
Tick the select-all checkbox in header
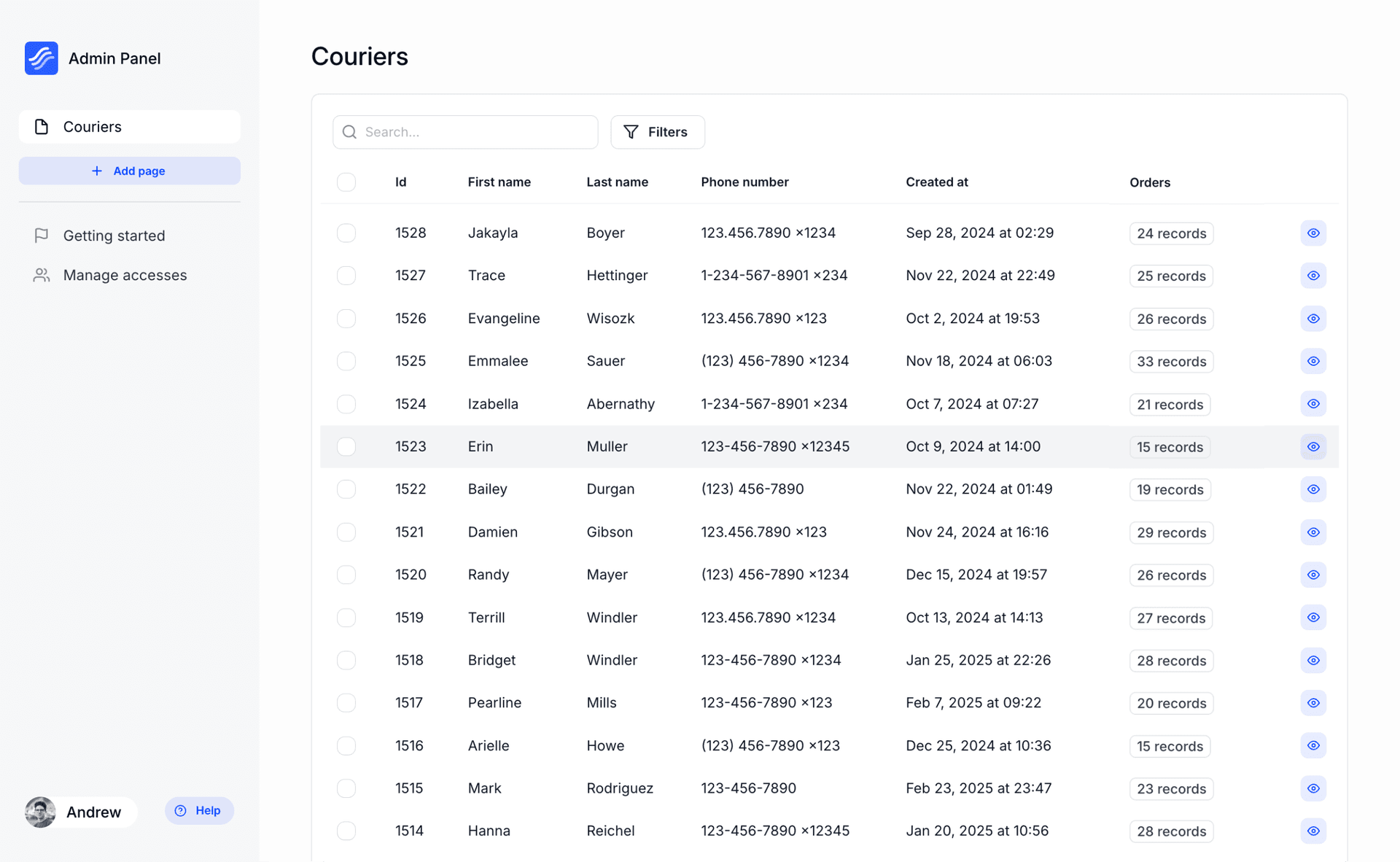[x=346, y=182]
